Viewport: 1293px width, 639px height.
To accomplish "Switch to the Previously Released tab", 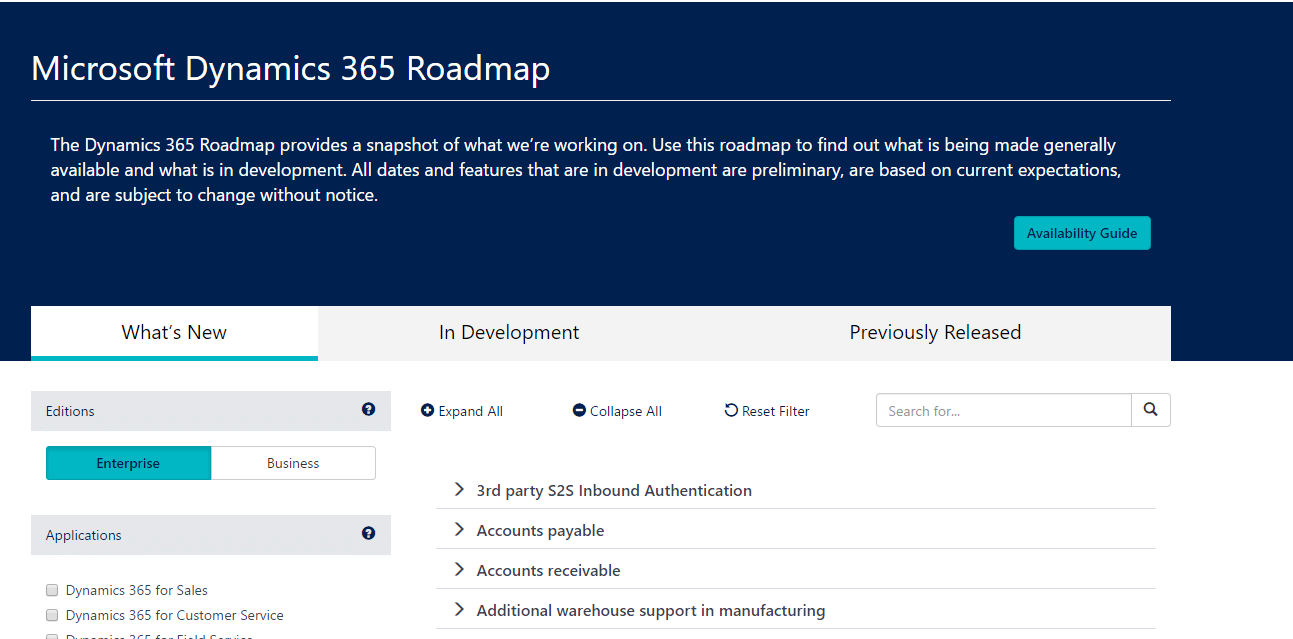I will 934,332.
